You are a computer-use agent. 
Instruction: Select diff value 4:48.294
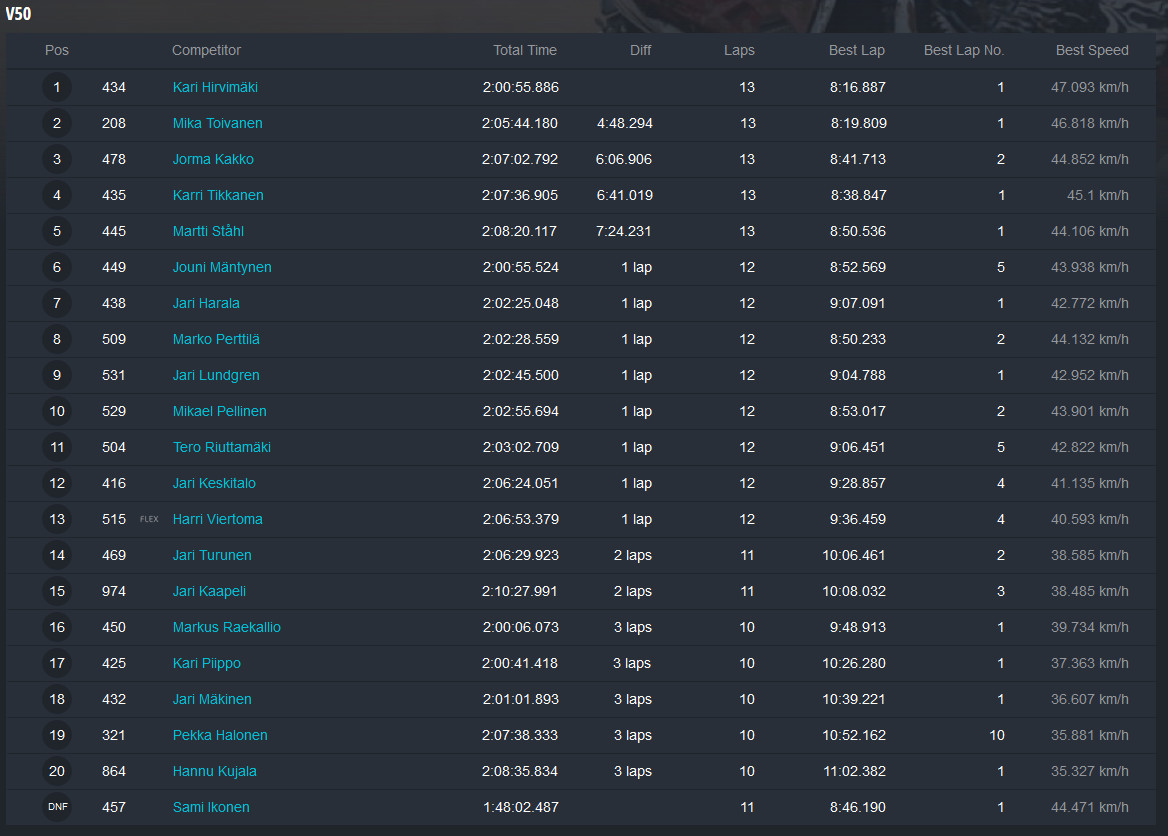pos(624,123)
